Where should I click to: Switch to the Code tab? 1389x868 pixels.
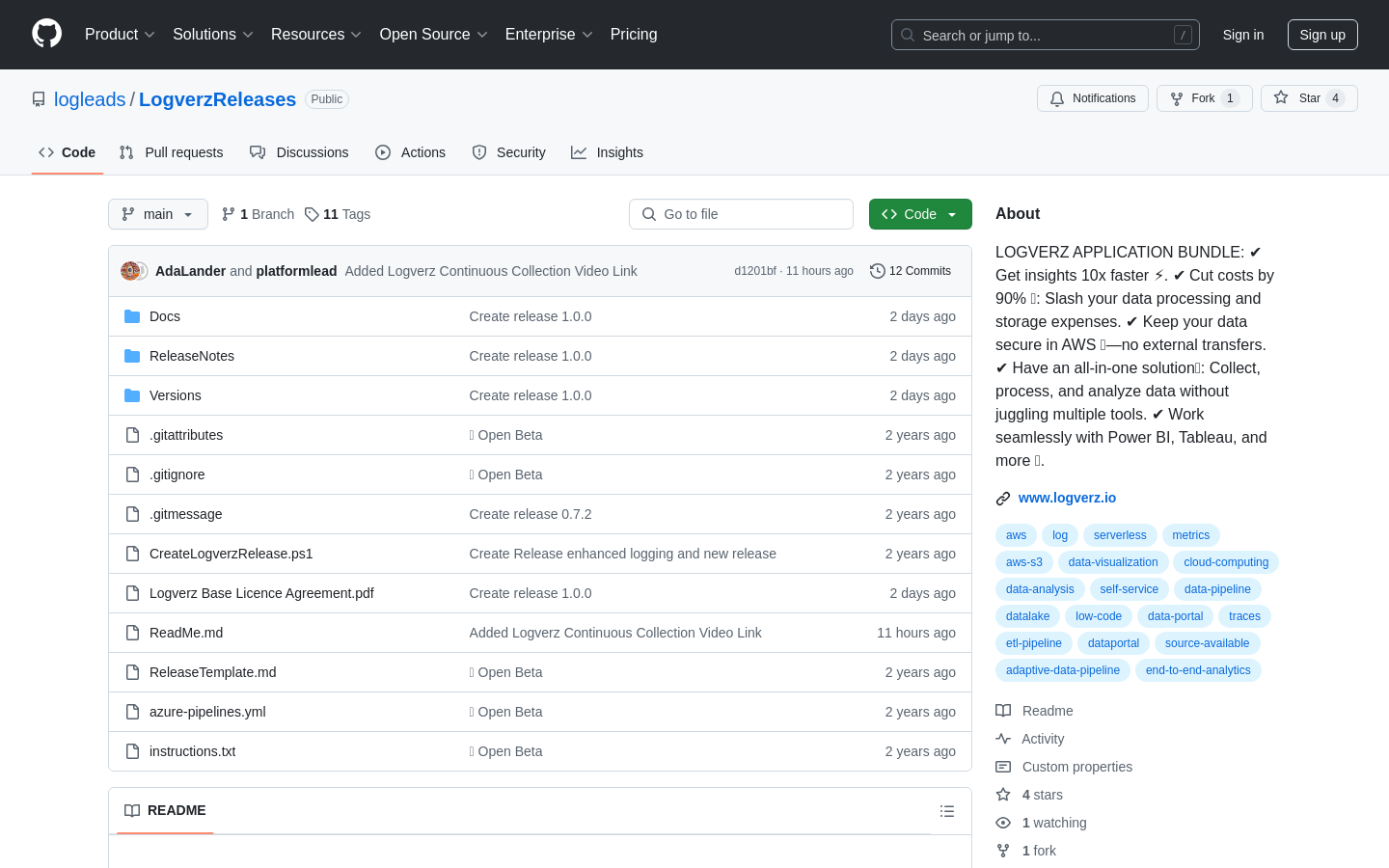point(68,152)
